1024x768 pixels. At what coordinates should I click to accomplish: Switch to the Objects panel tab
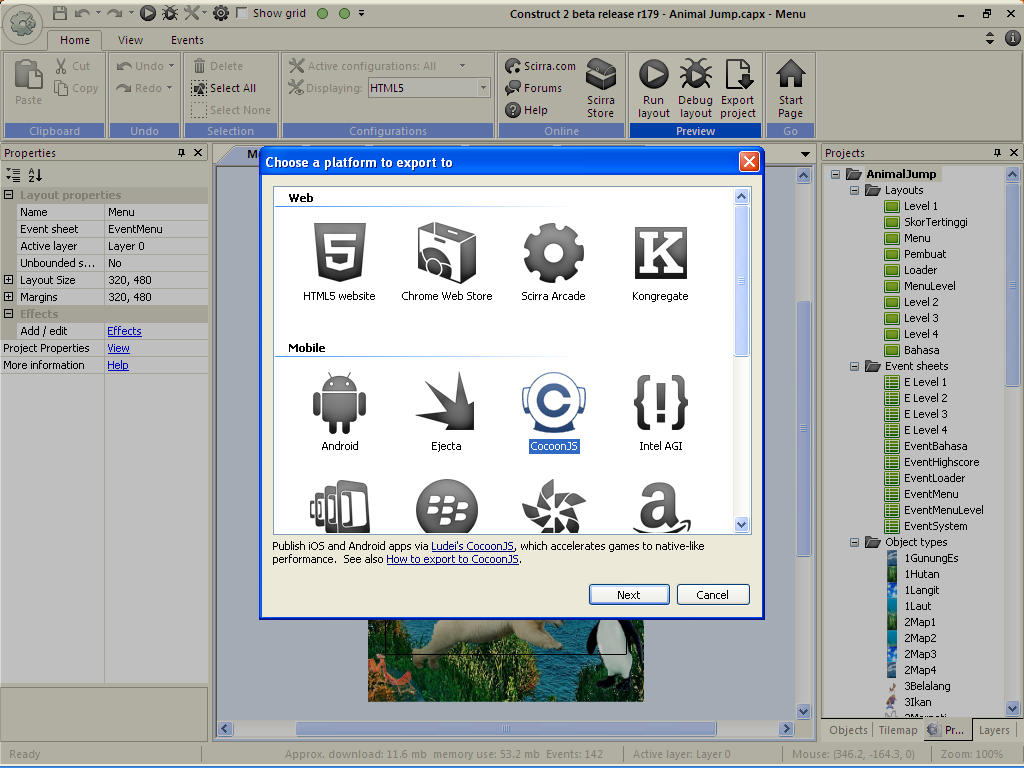point(848,730)
